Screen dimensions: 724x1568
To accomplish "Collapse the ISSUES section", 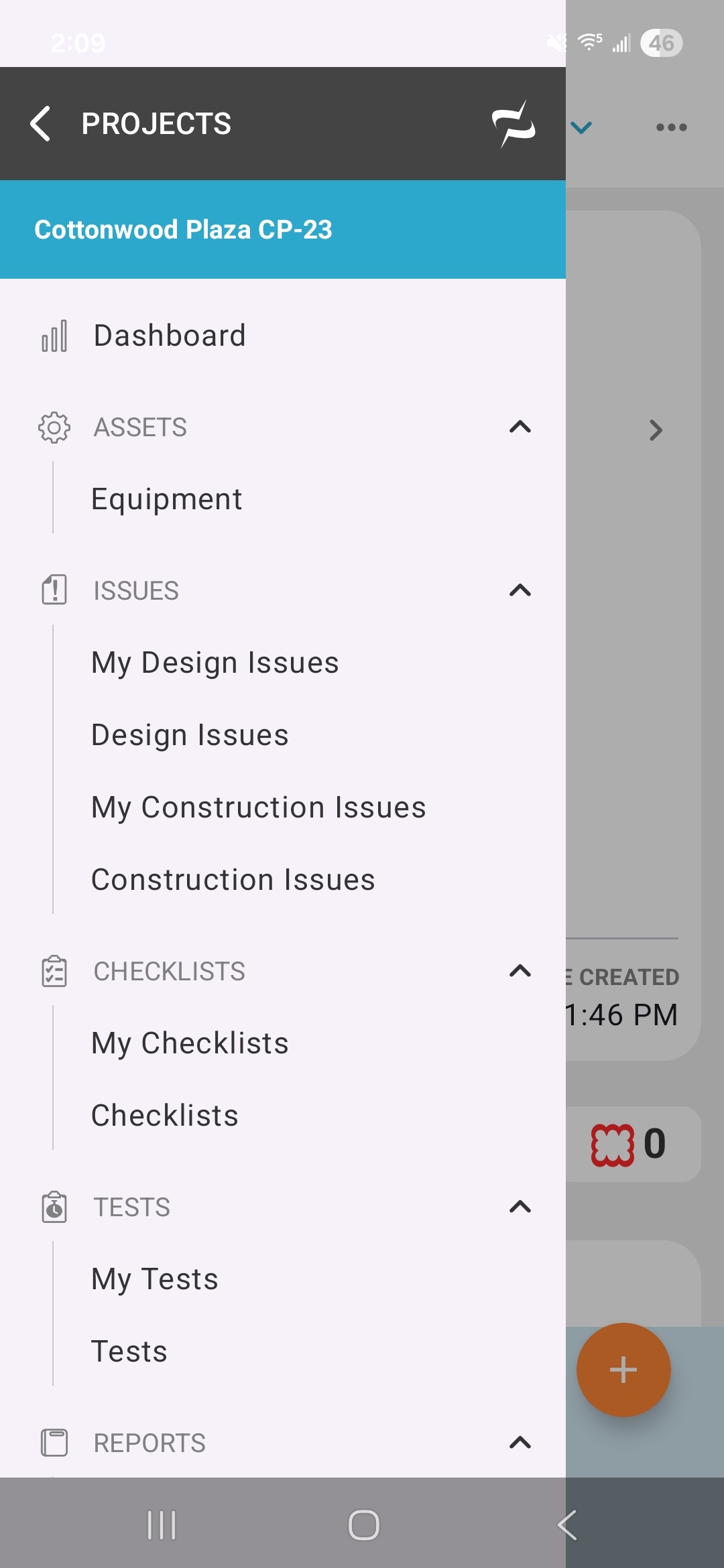I will 520,590.
